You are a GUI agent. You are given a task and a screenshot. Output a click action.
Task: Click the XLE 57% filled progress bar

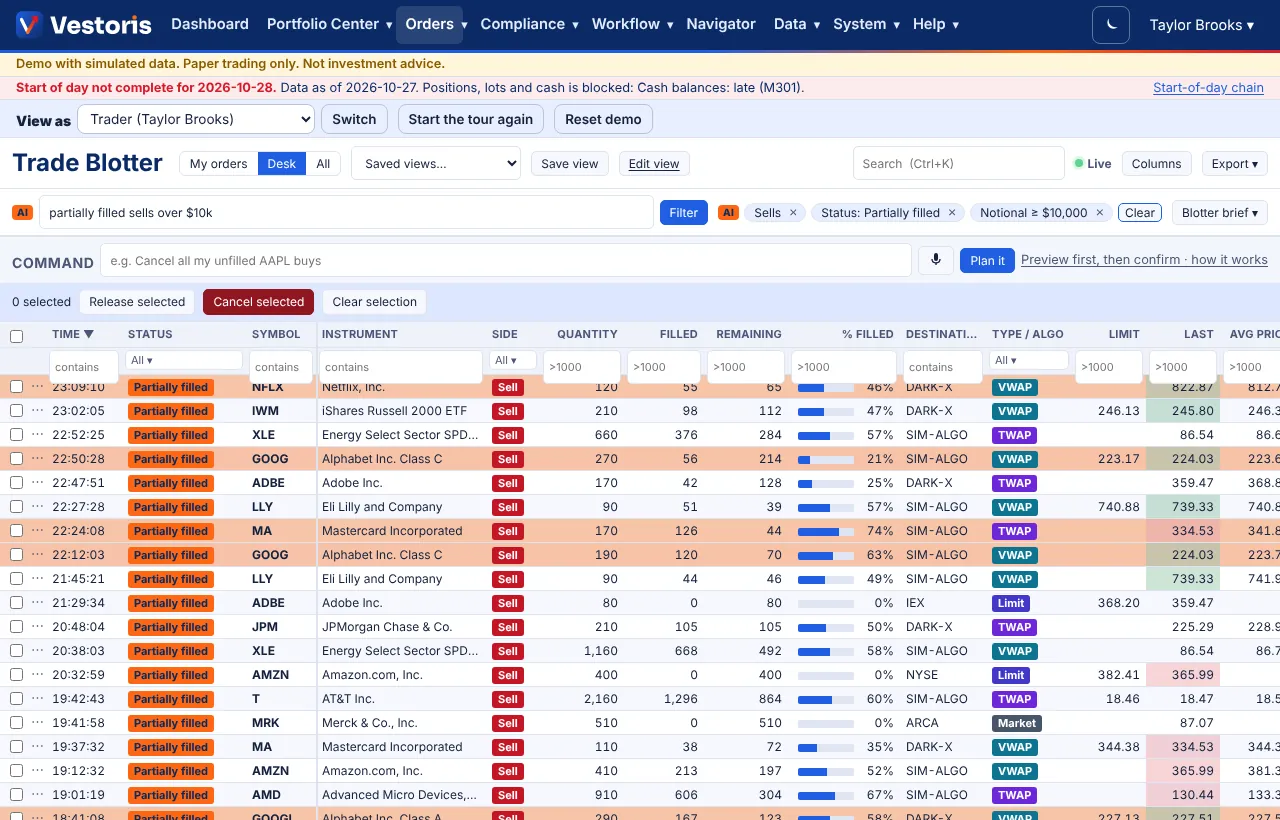pos(826,435)
